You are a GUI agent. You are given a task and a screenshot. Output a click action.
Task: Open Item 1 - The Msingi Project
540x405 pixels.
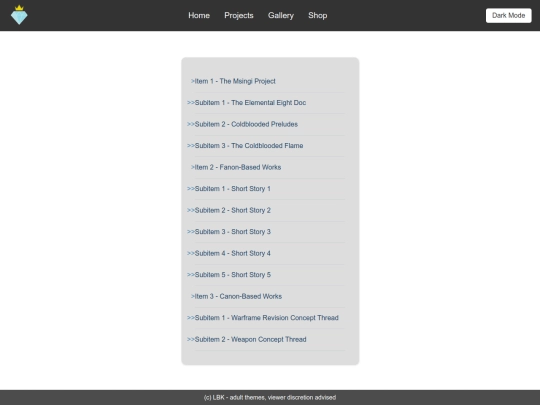pos(235,81)
